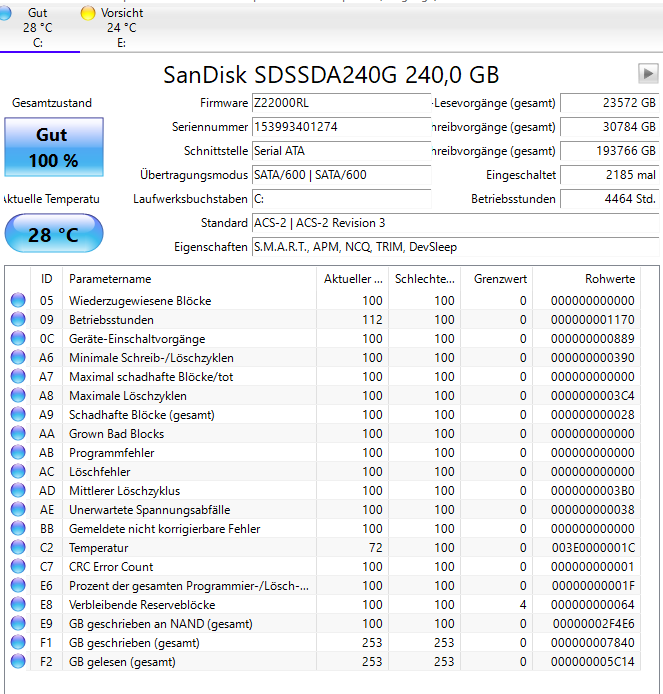The width and height of the screenshot is (663, 694).
Task: Click status circle for CRC Error Count
Action: [x=18, y=567]
